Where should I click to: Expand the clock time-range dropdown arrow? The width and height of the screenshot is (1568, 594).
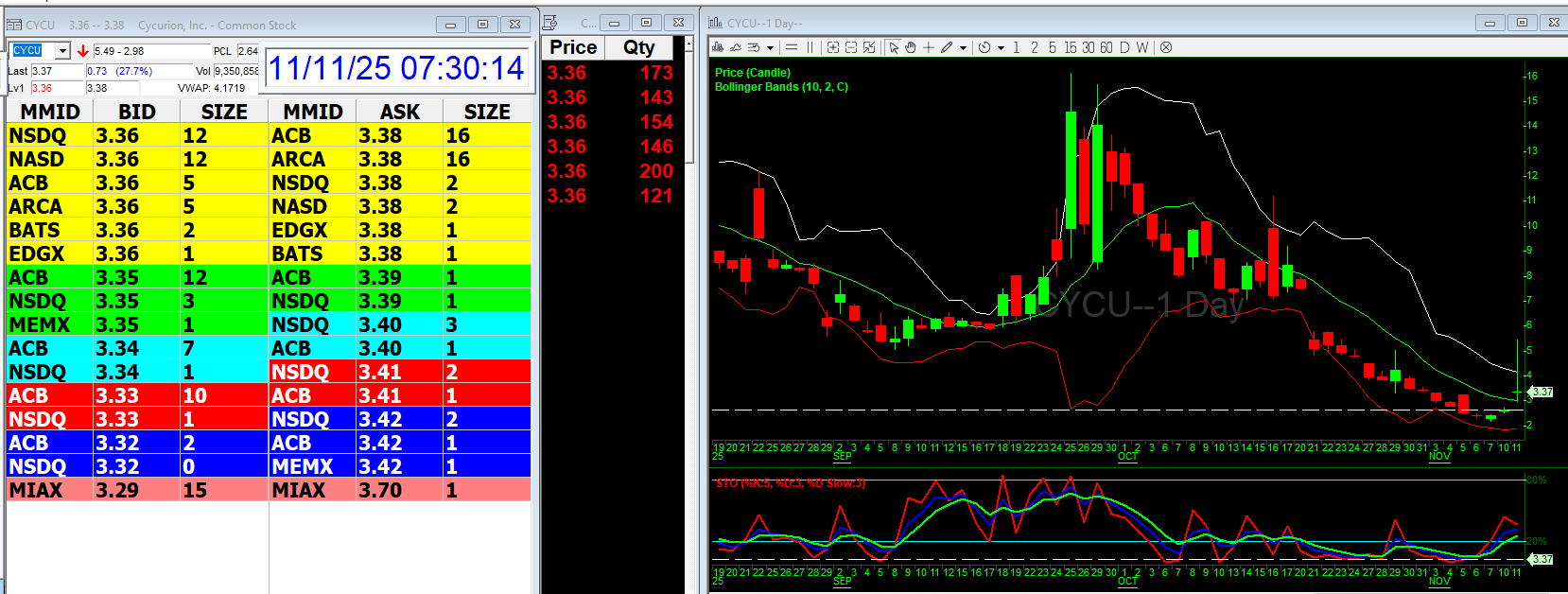(1001, 48)
